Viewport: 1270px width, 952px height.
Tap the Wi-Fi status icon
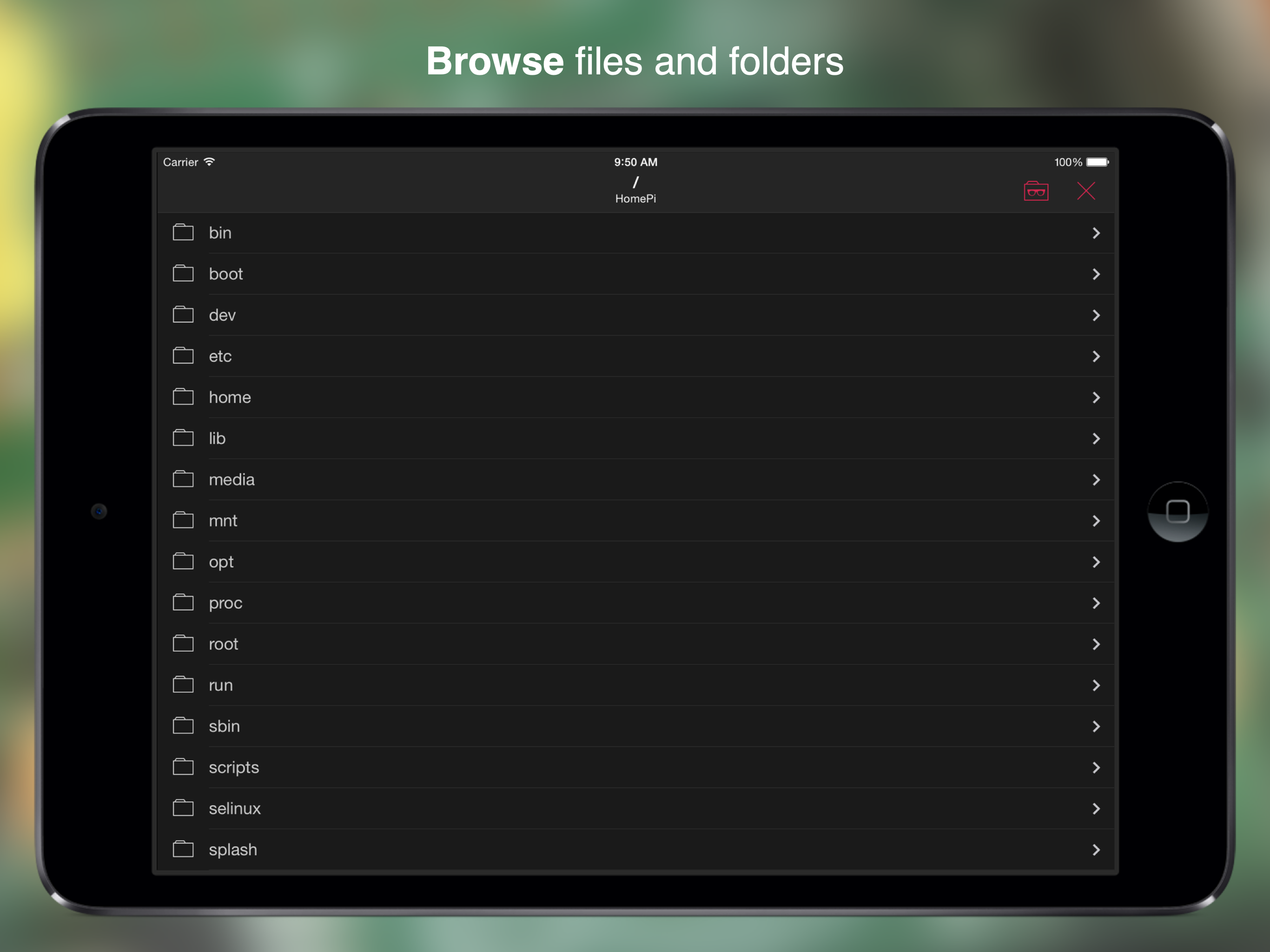tap(210, 162)
